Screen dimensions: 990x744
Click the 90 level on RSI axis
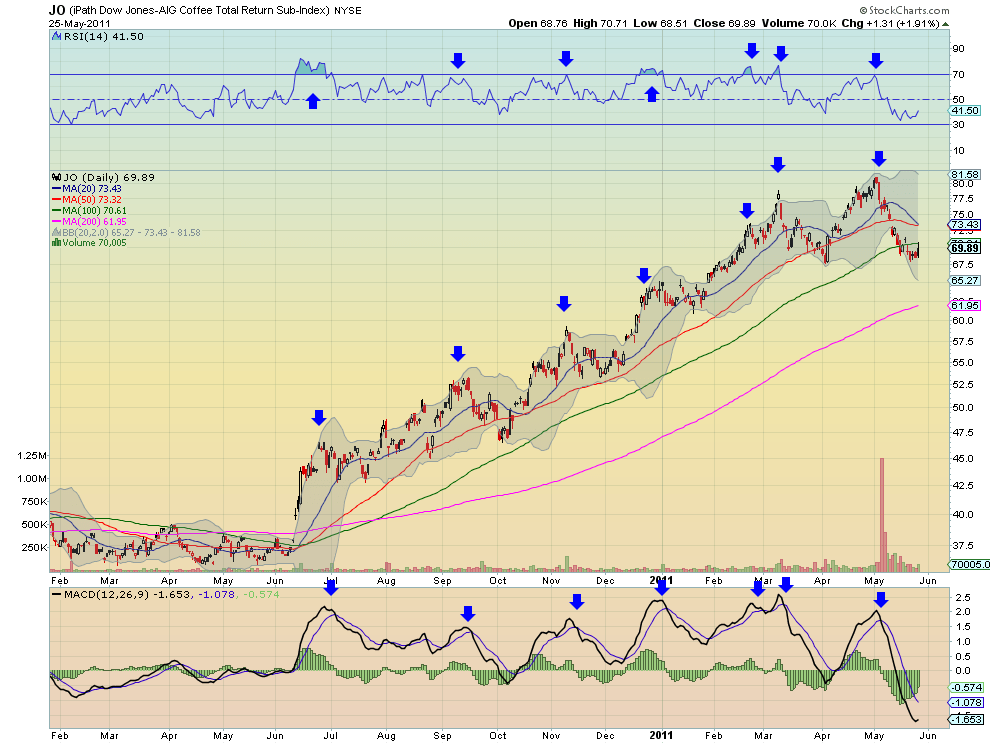(x=958, y=49)
